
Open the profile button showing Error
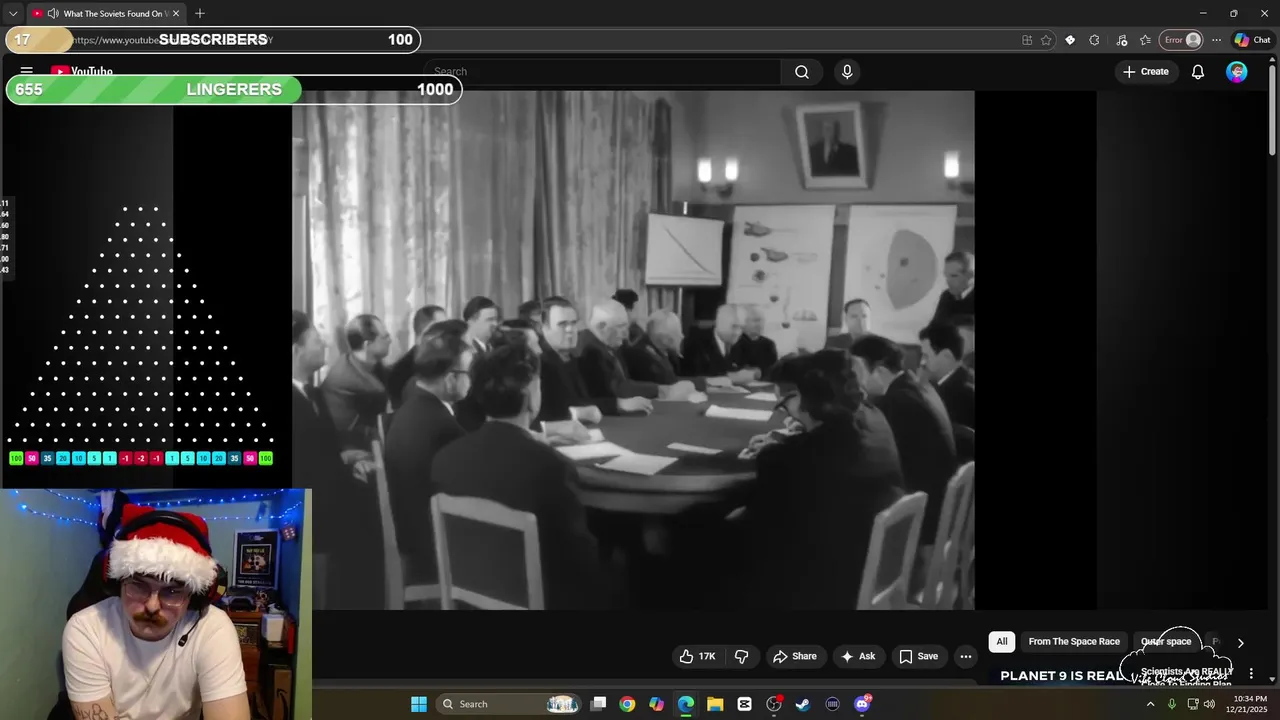(1180, 40)
